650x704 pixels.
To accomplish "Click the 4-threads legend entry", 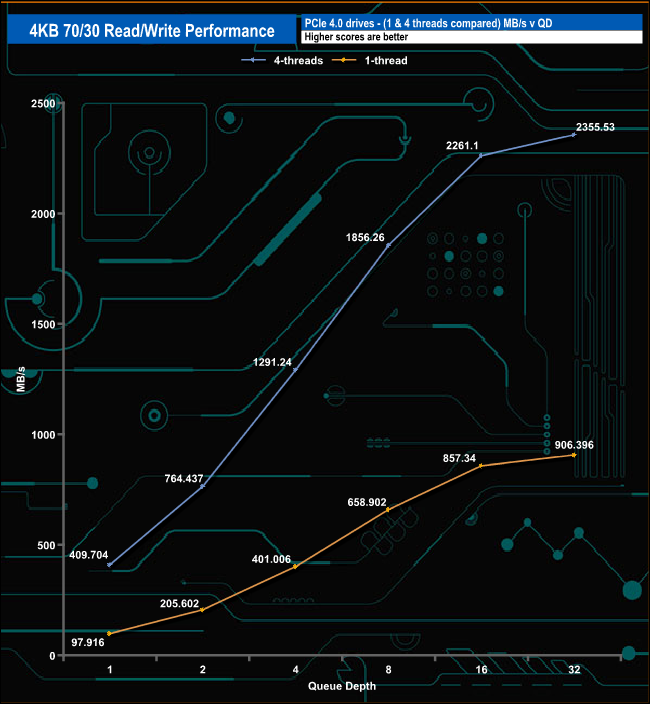I will tap(282, 60).
